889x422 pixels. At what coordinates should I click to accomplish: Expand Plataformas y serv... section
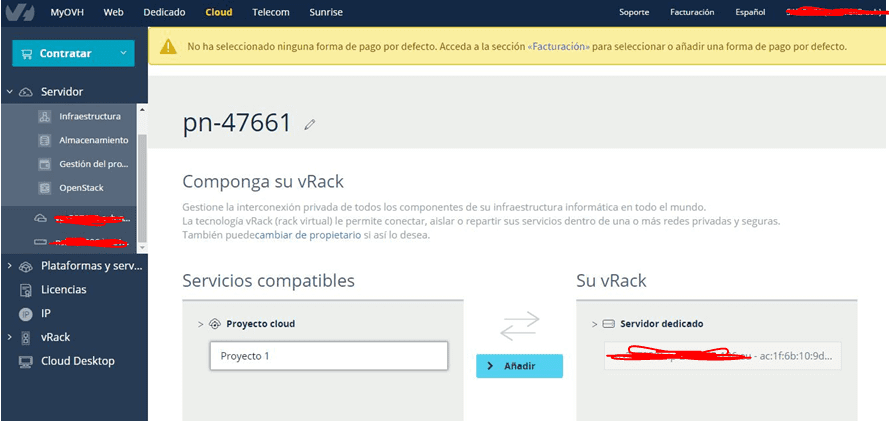pyautogui.click(x=10, y=266)
